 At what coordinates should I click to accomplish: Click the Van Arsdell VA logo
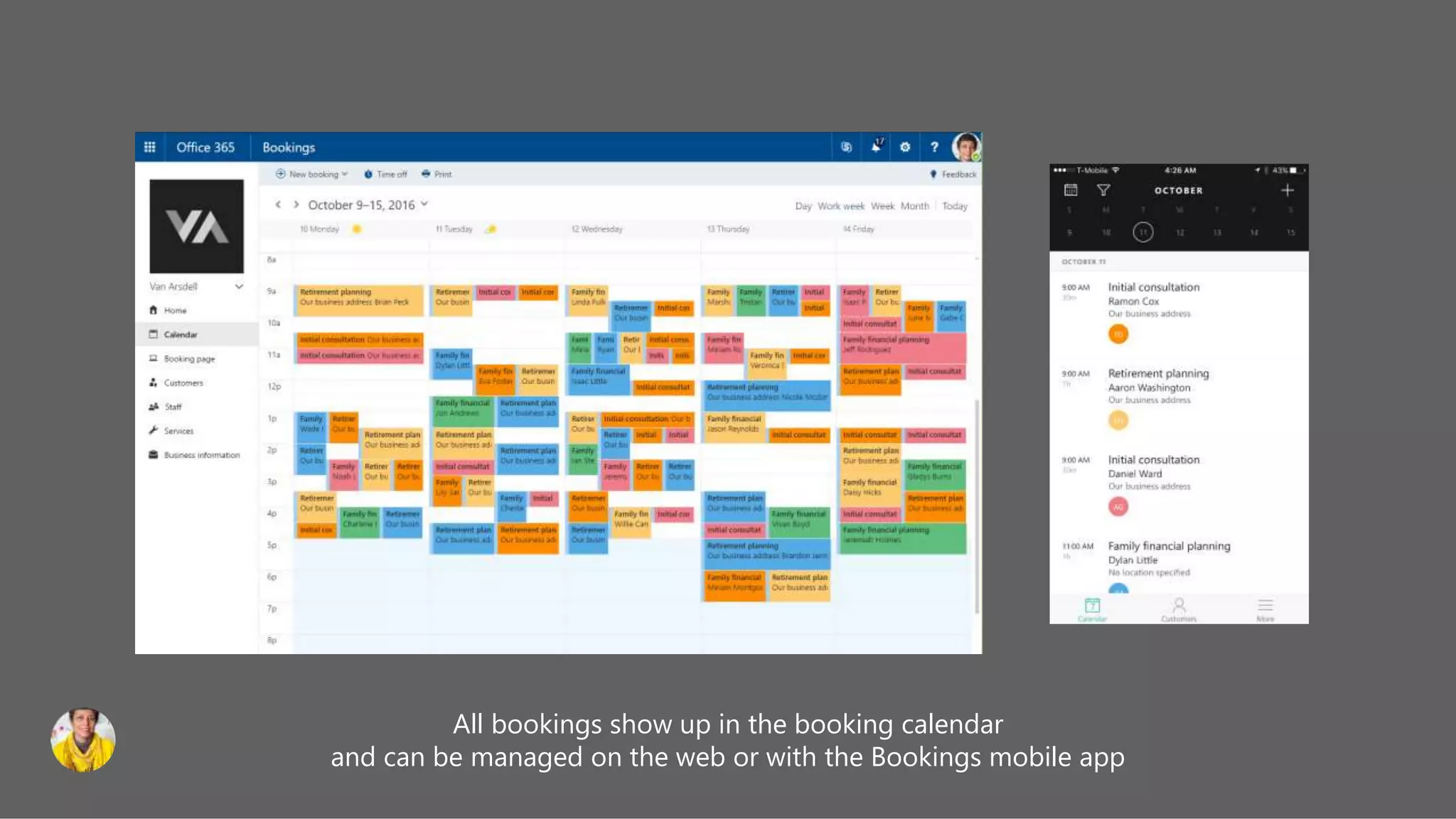196,226
